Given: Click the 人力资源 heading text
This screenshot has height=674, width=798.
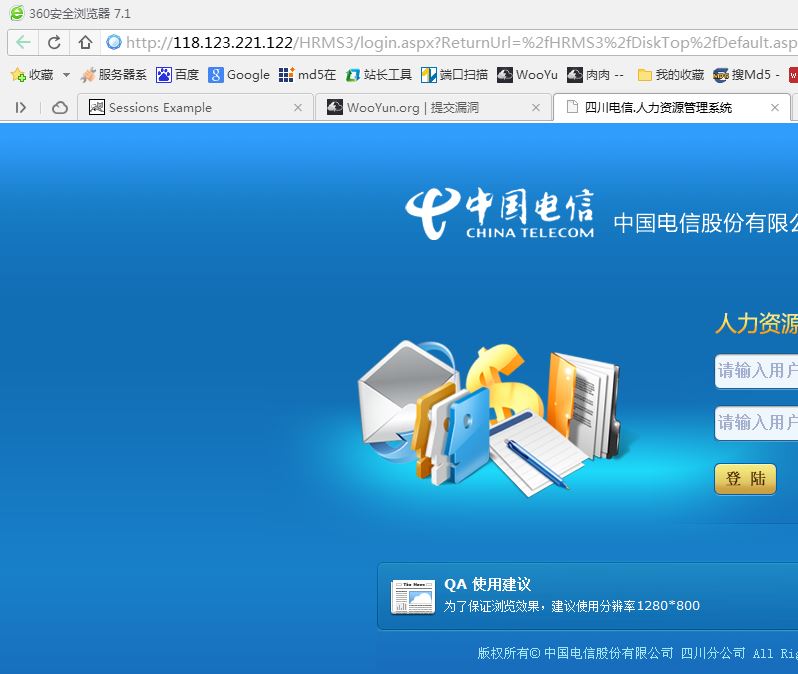Looking at the screenshot, I should click(757, 324).
